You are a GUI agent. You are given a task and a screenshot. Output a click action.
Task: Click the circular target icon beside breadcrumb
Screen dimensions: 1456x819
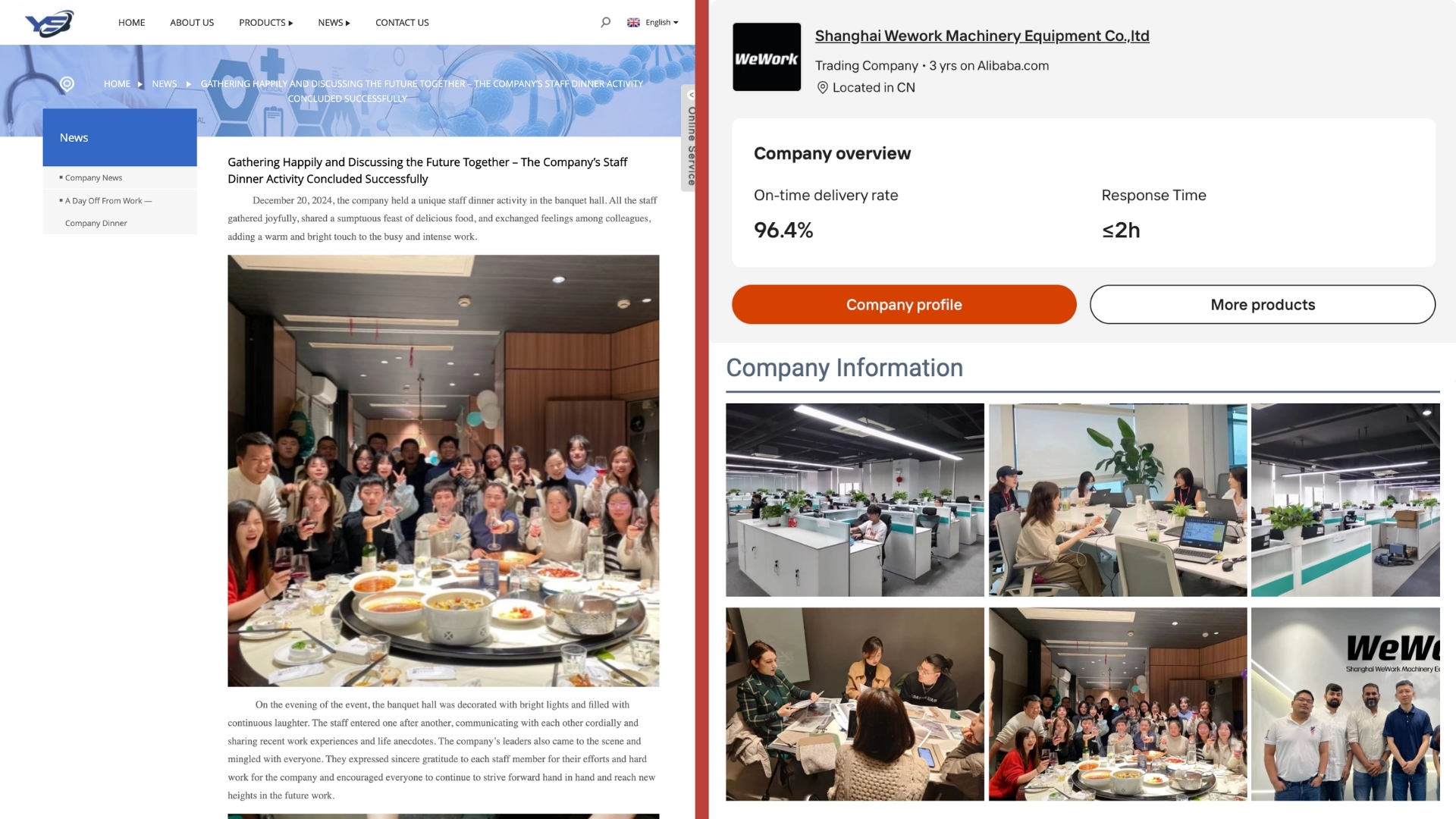[x=67, y=83]
